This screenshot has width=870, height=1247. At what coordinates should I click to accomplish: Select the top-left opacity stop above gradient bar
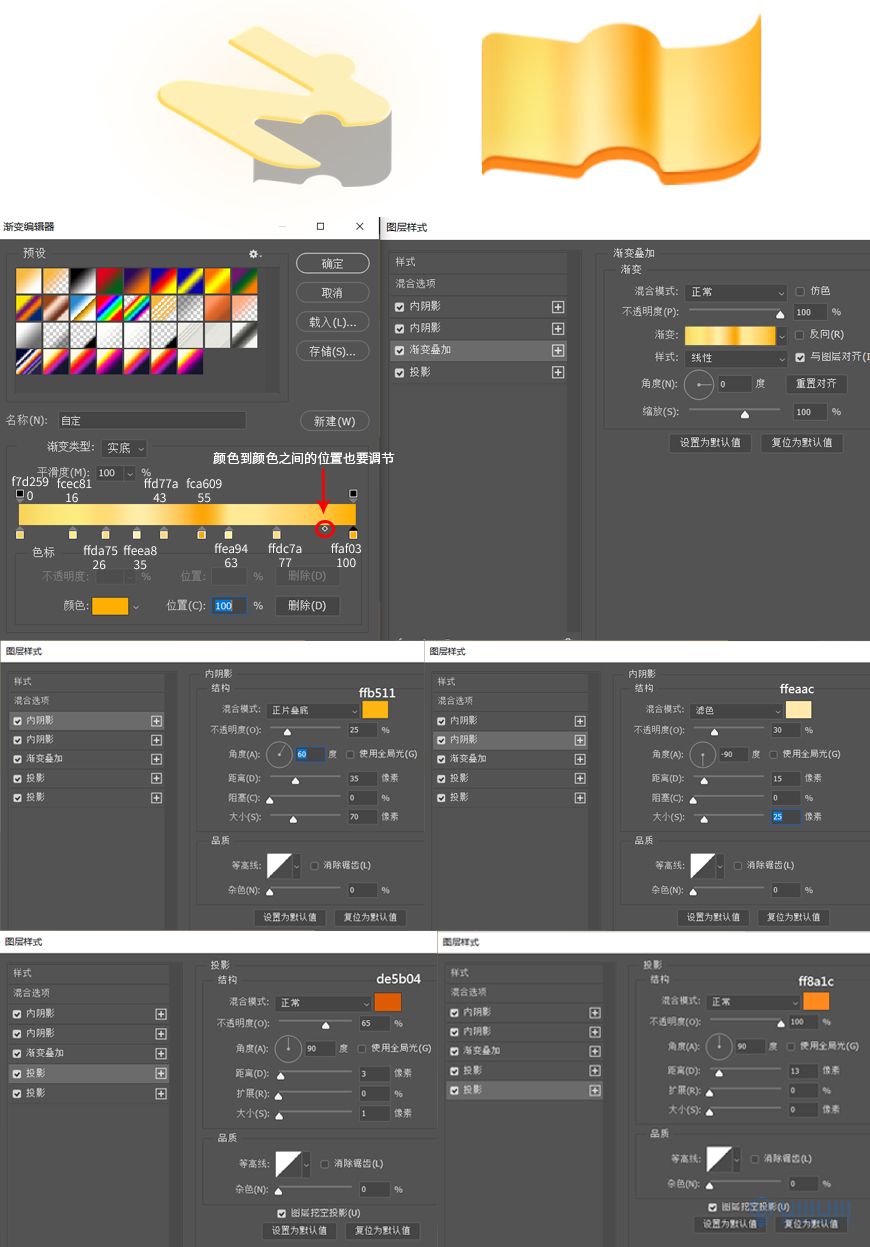(x=20, y=495)
